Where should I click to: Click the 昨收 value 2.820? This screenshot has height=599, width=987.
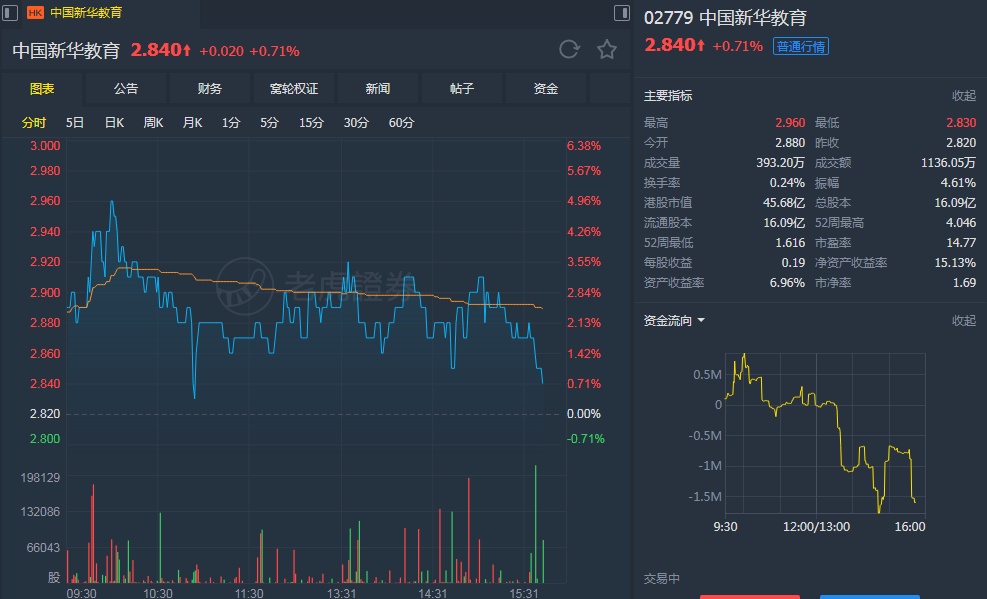point(961,143)
